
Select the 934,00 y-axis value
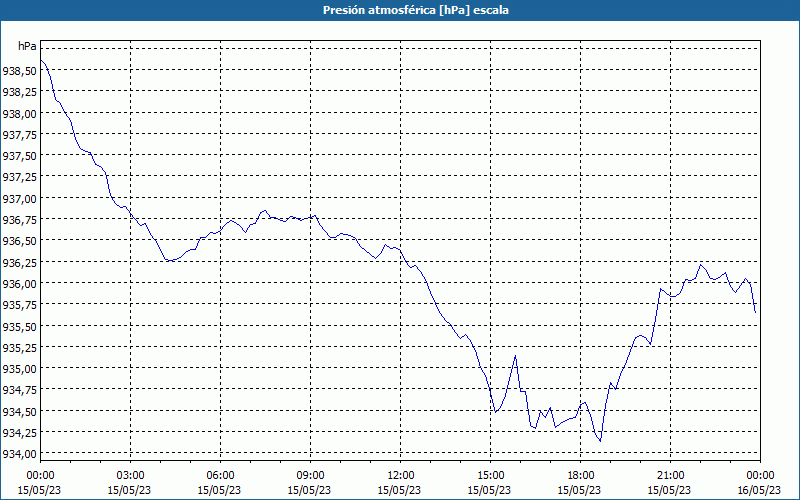(x=19, y=453)
